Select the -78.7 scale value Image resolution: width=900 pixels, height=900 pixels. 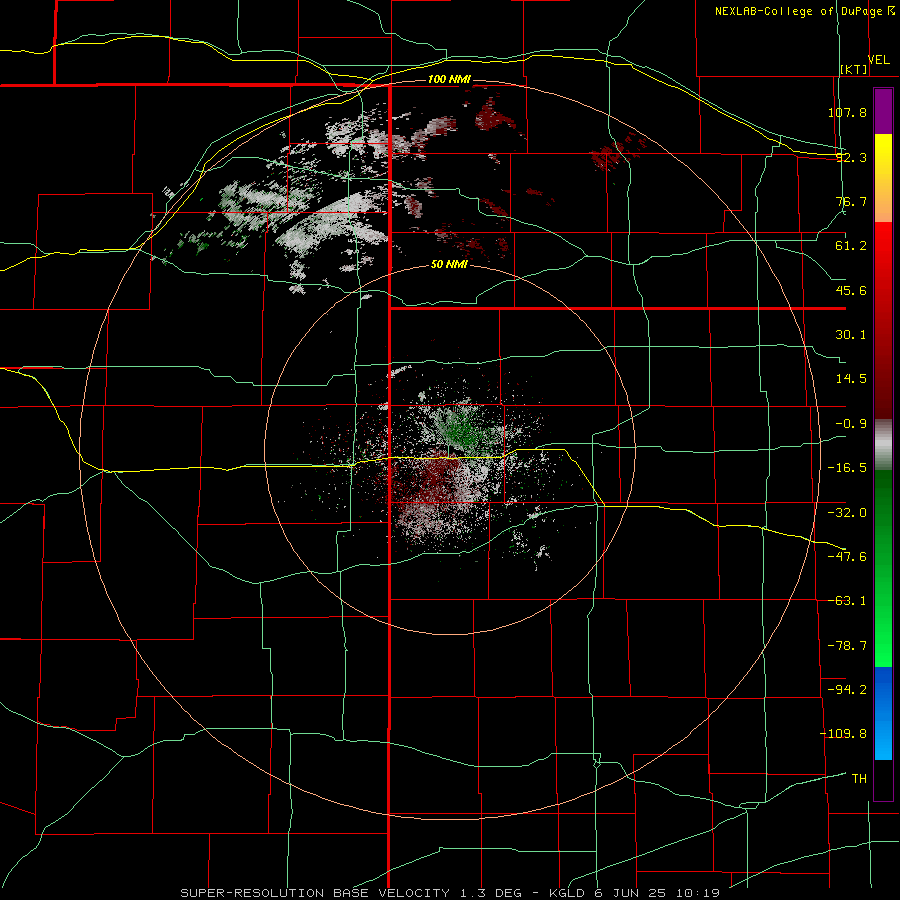click(847, 646)
